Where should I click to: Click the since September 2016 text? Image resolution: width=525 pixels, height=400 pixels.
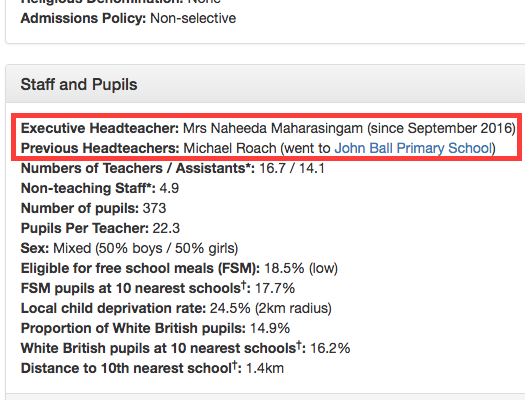point(442,129)
